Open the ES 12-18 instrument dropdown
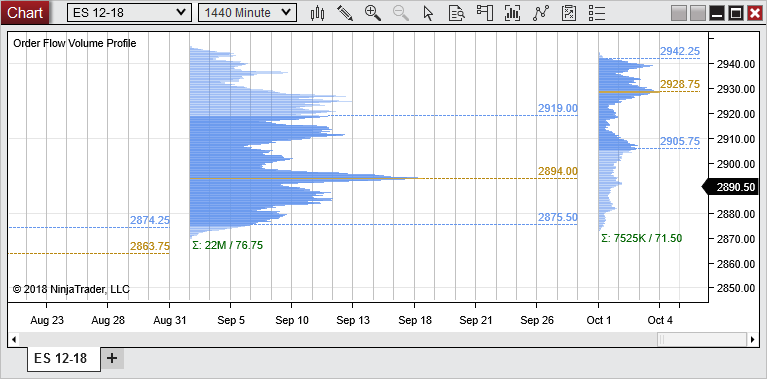The image size is (767, 379). coord(129,13)
